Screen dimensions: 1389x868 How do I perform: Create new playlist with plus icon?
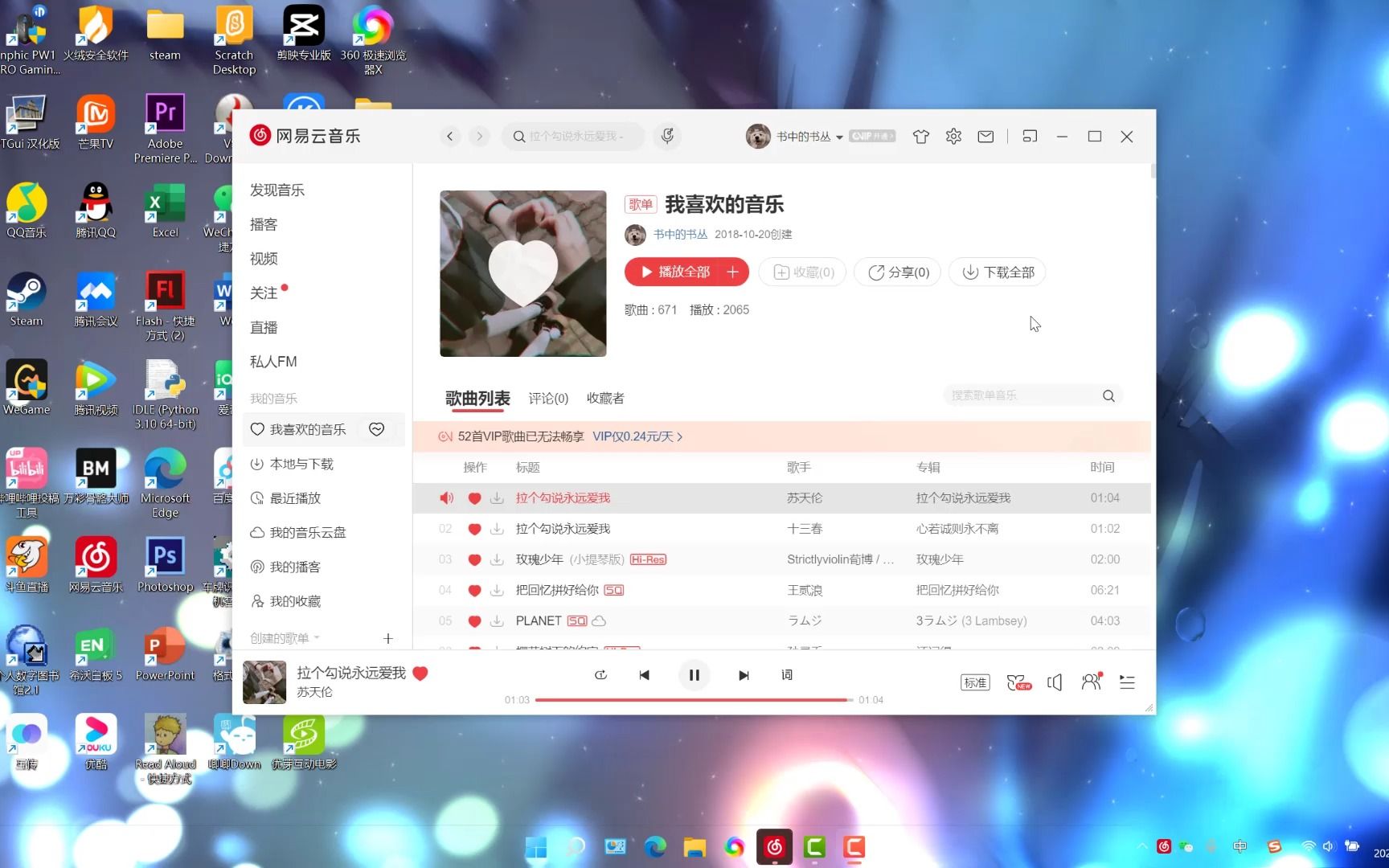click(x=388, y=638)
